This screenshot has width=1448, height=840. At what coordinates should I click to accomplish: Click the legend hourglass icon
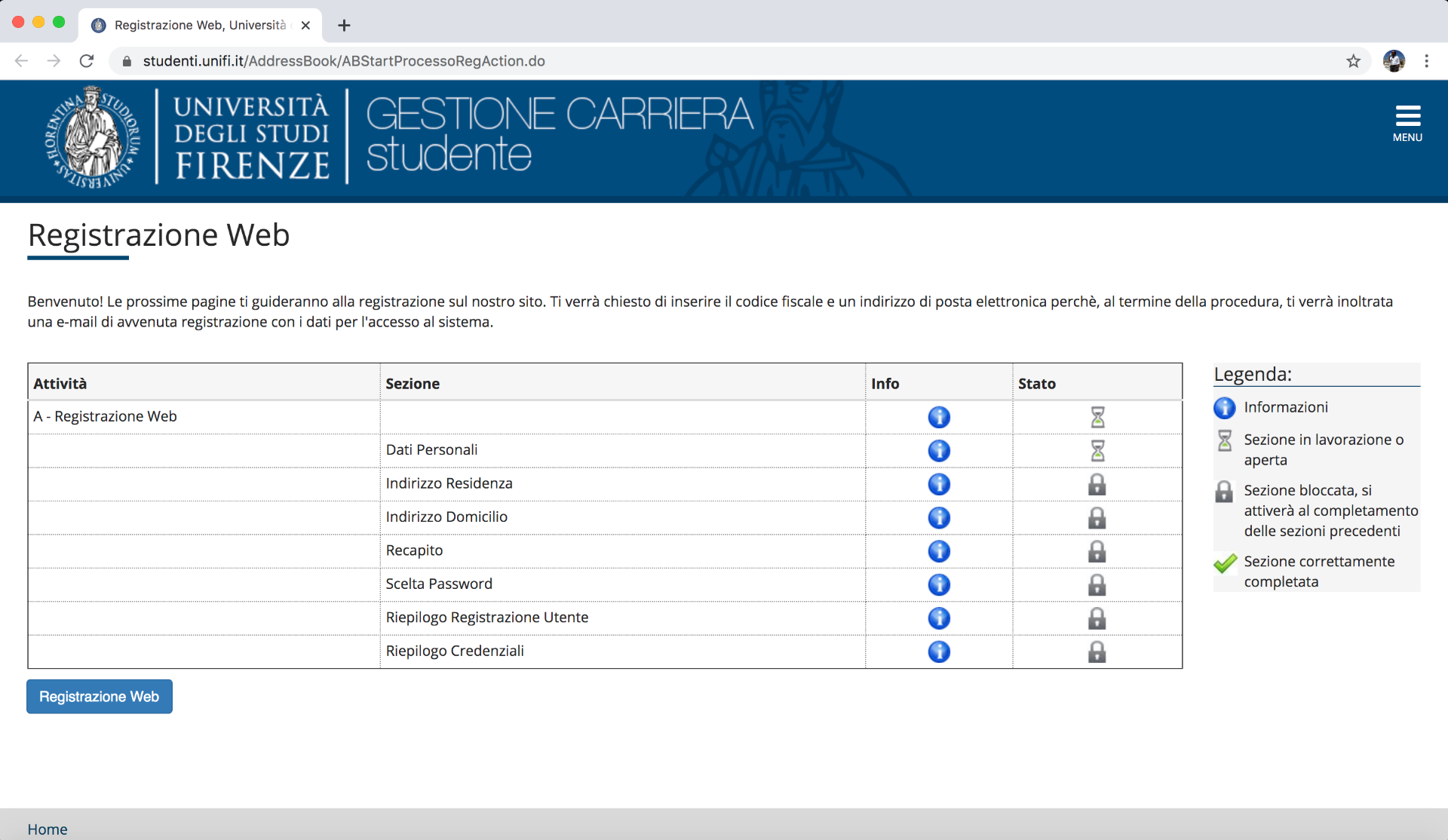pos(1225,440)
